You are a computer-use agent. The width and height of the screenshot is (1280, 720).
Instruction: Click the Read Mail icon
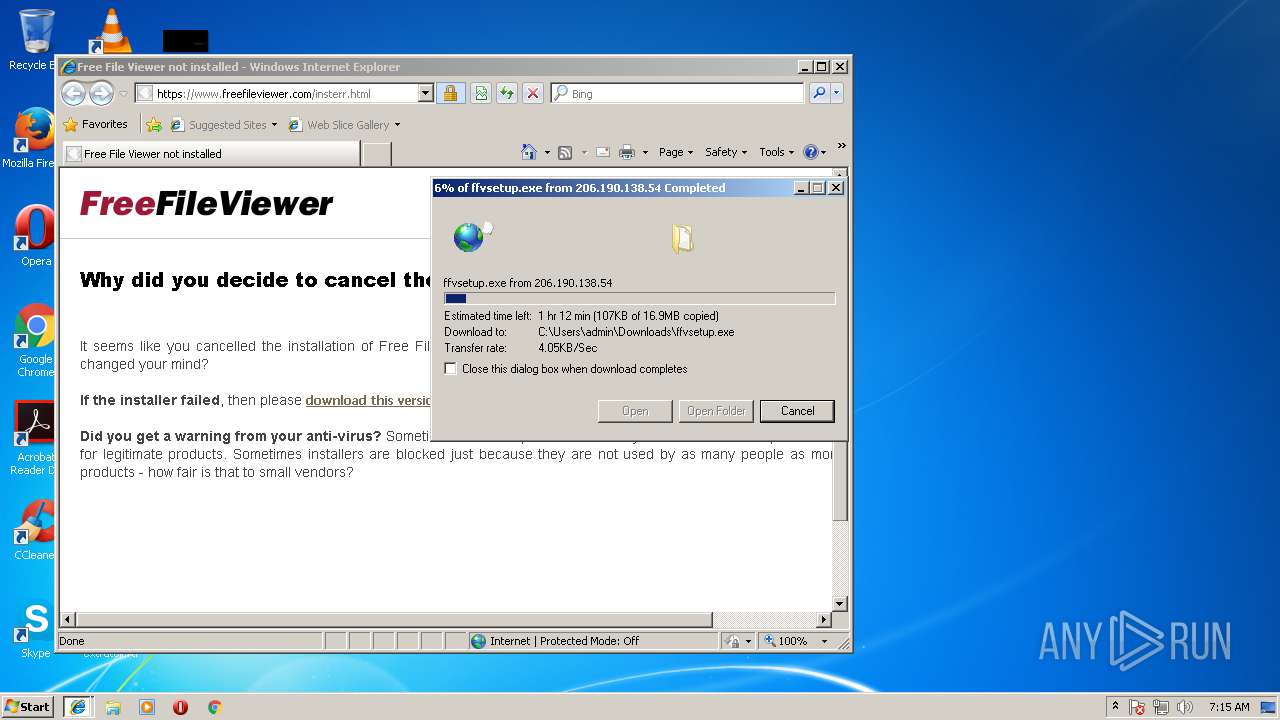point(603,152)
